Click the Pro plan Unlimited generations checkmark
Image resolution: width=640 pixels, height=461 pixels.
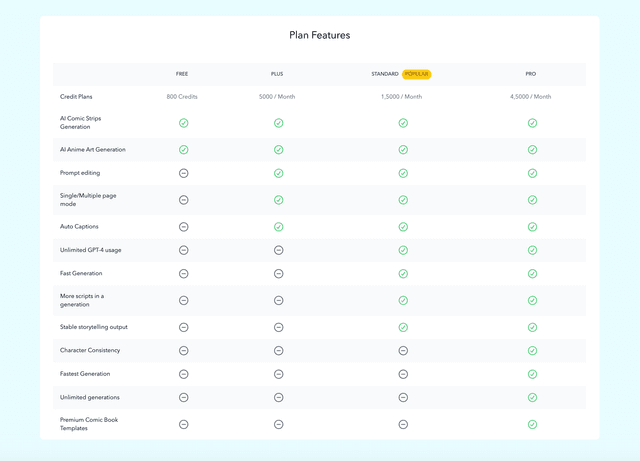pyautogui.click(x=532, y=397)
